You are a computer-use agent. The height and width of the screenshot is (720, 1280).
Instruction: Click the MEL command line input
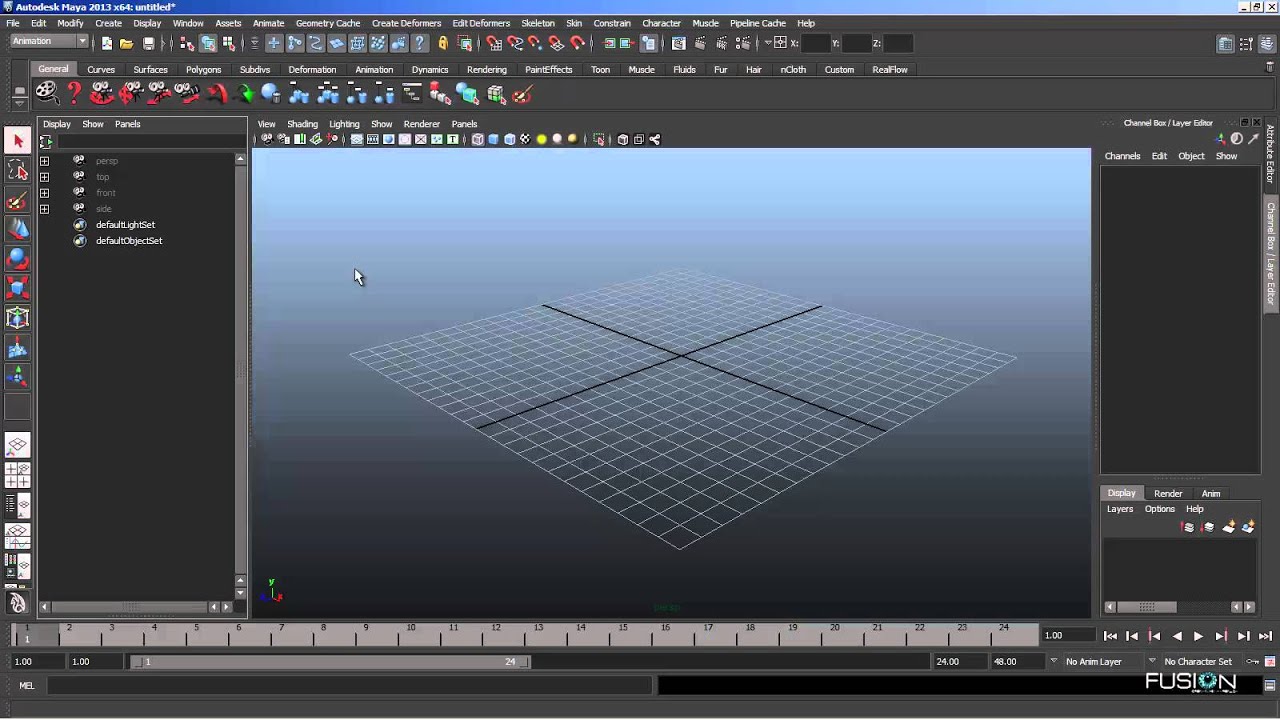(x=349, y=686)
